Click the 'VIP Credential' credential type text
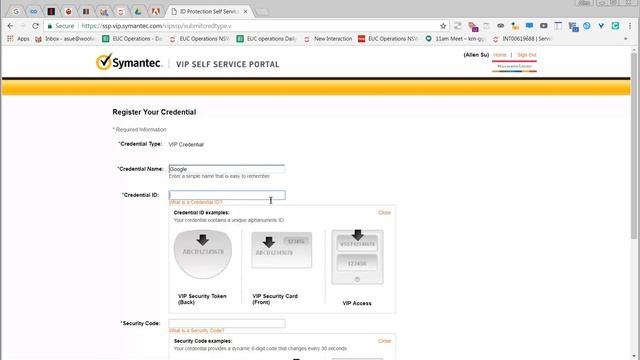Viewport: 640px width, 360px height. [x=186, y=144]
